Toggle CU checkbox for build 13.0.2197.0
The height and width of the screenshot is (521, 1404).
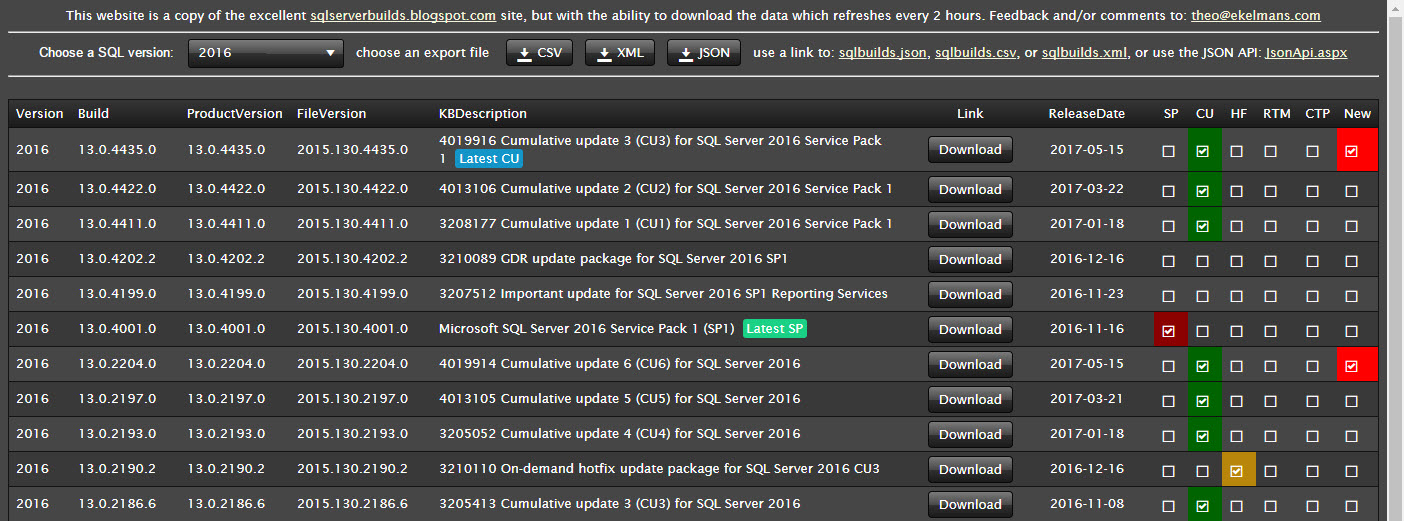pos(1203,402)
